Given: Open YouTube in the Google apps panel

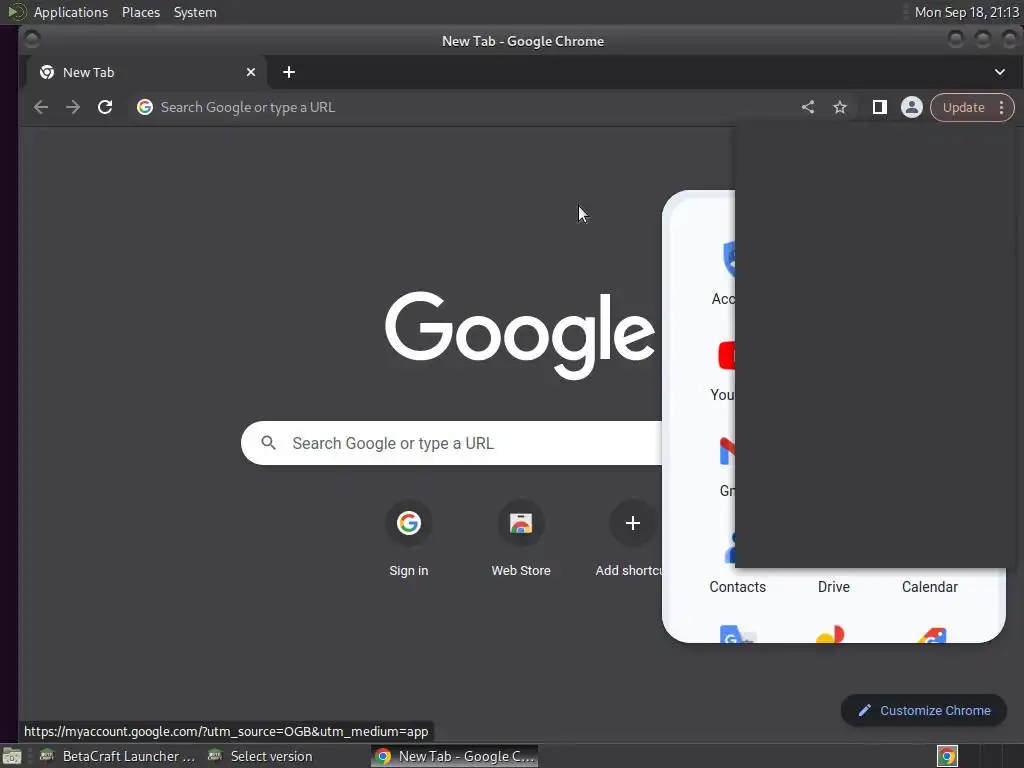Looking at the screenshot, I should tap(724, 370).
